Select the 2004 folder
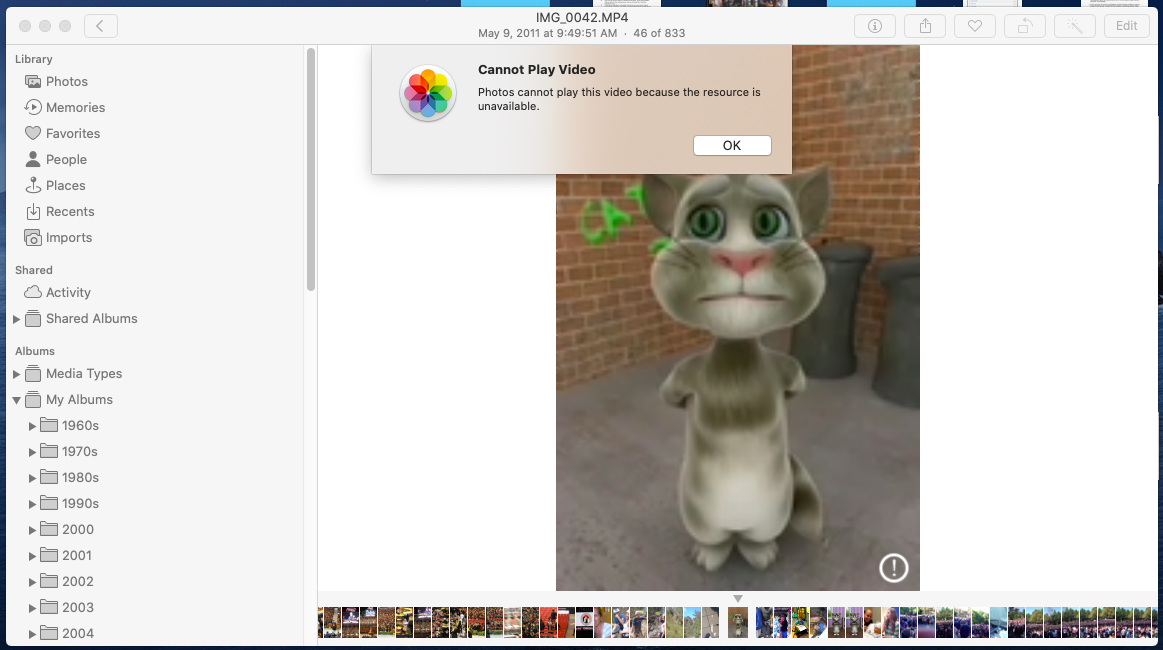This screenshot has width=1163, height=650. (78, 633)
